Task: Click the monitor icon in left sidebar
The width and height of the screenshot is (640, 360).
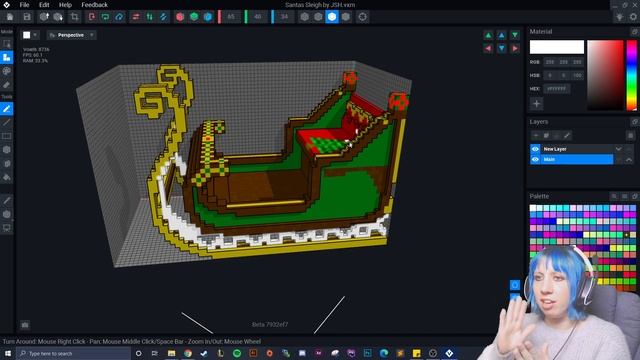Action: pos(7,228)
